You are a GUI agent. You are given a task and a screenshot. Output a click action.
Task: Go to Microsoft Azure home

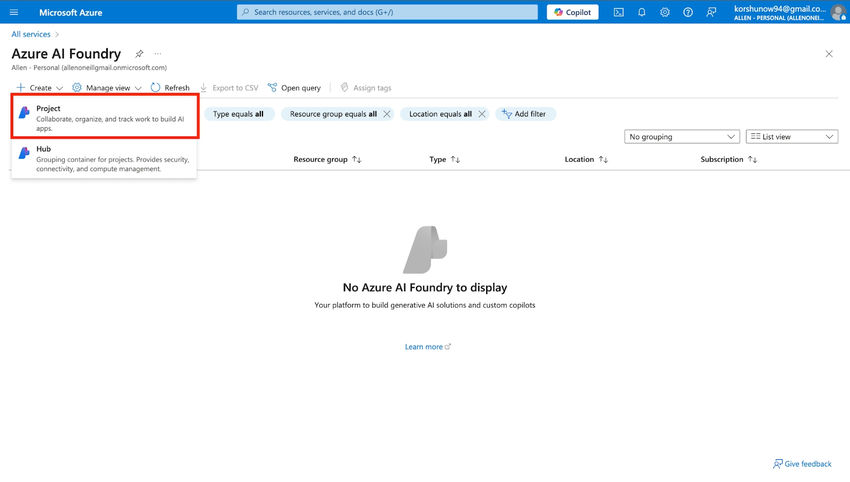pyautogui.click(x=70, y=12)
